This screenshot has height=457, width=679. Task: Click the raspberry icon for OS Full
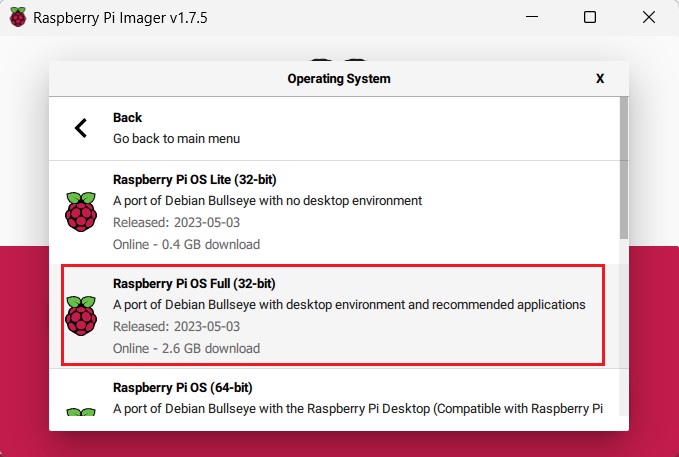[80, 315]
